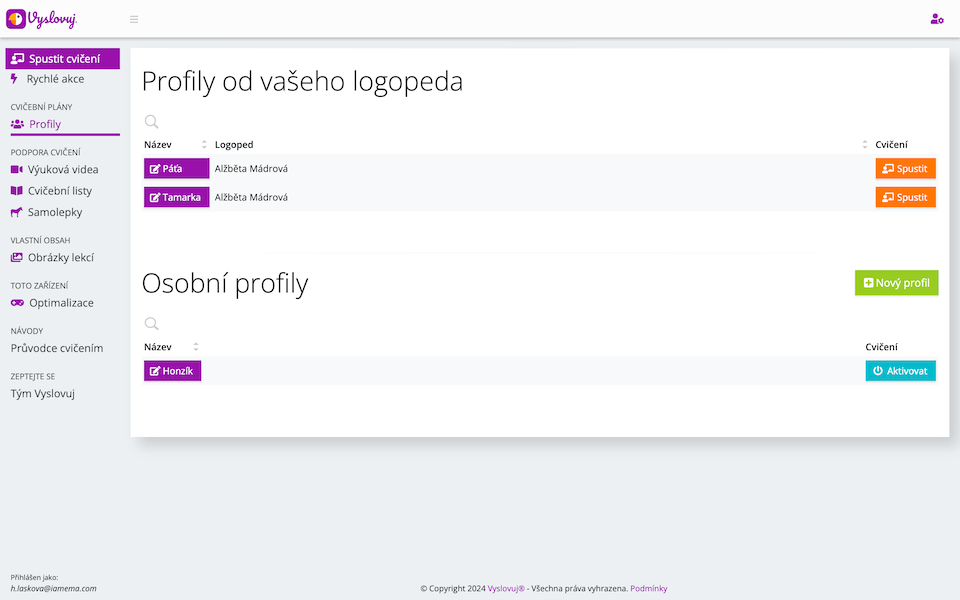Edit the Páťa profile

coord(176,169)
